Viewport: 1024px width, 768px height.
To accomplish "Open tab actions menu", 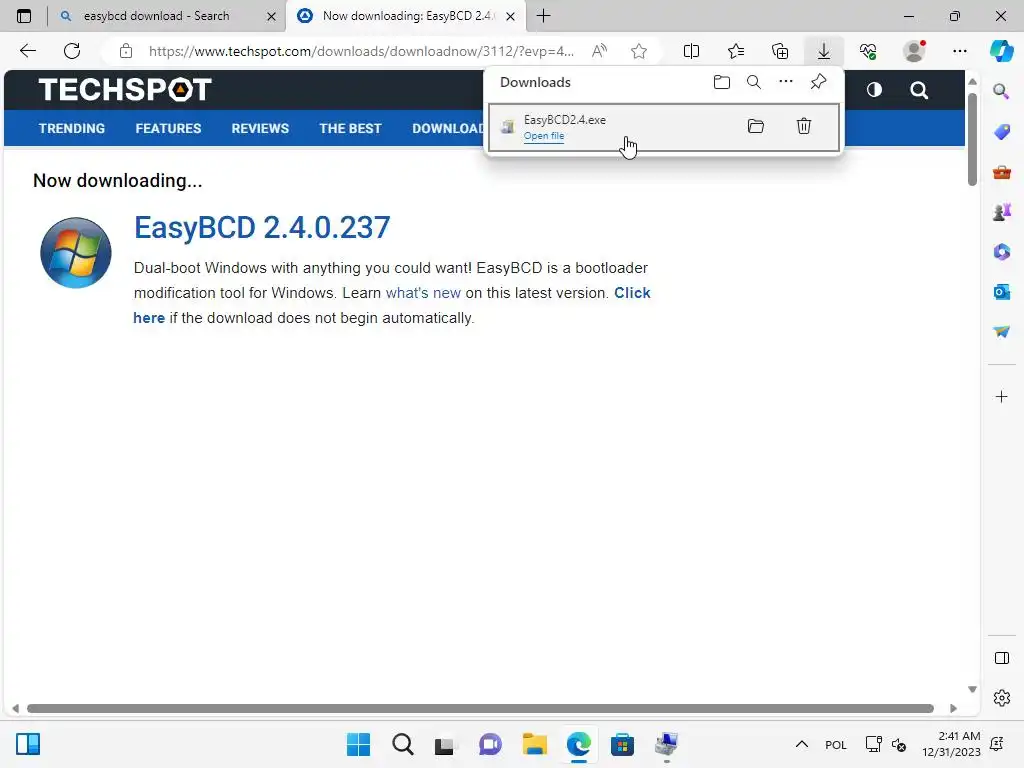I will click(24, 16).
